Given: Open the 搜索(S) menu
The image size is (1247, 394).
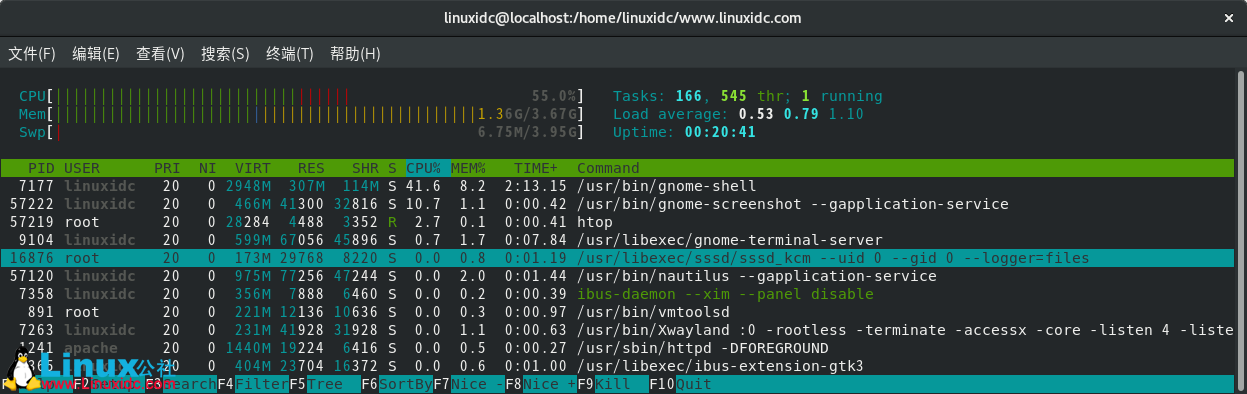Looking at the screenshot, I should 225,54.
